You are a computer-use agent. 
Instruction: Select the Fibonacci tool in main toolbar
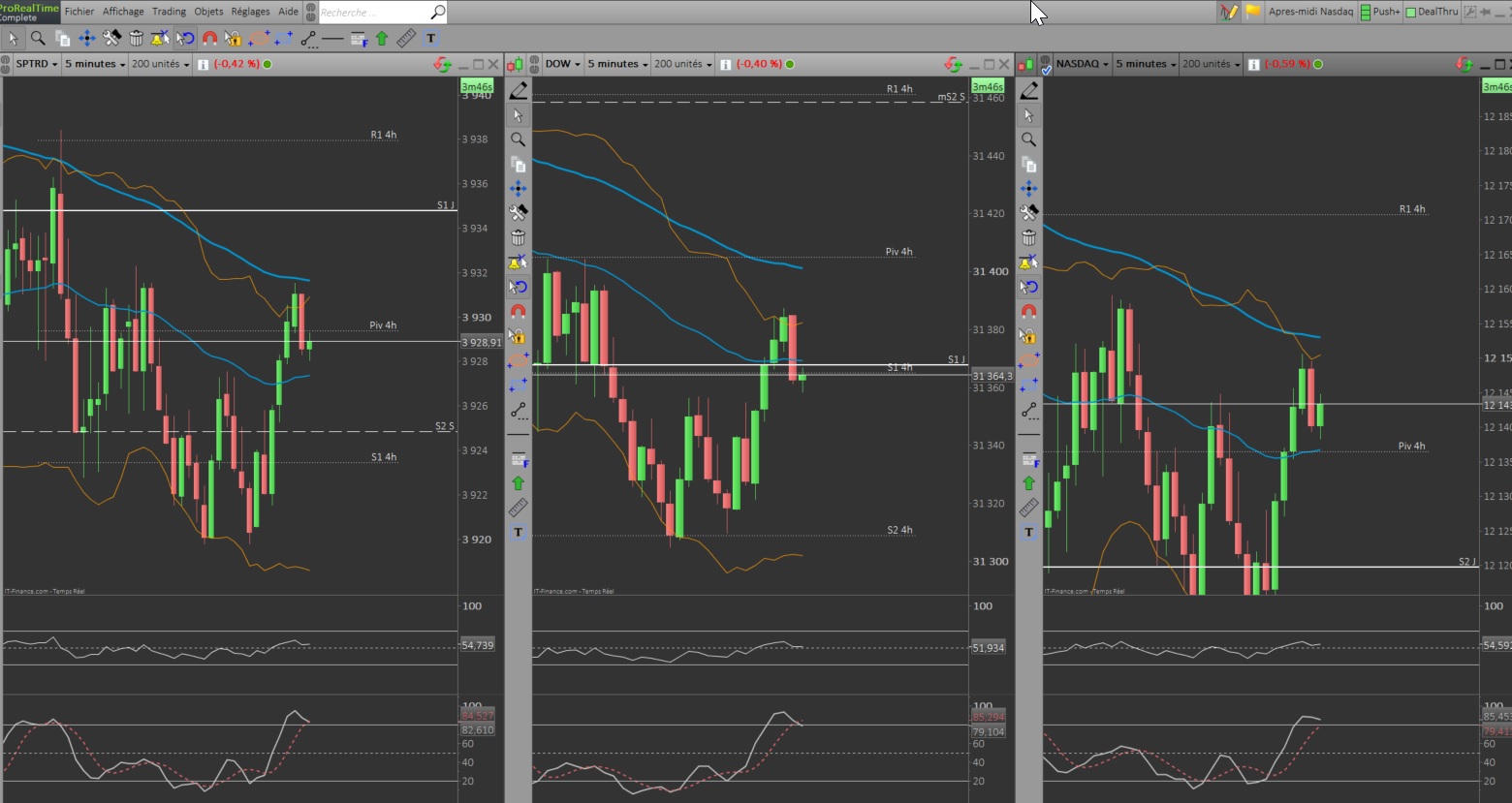359,38
